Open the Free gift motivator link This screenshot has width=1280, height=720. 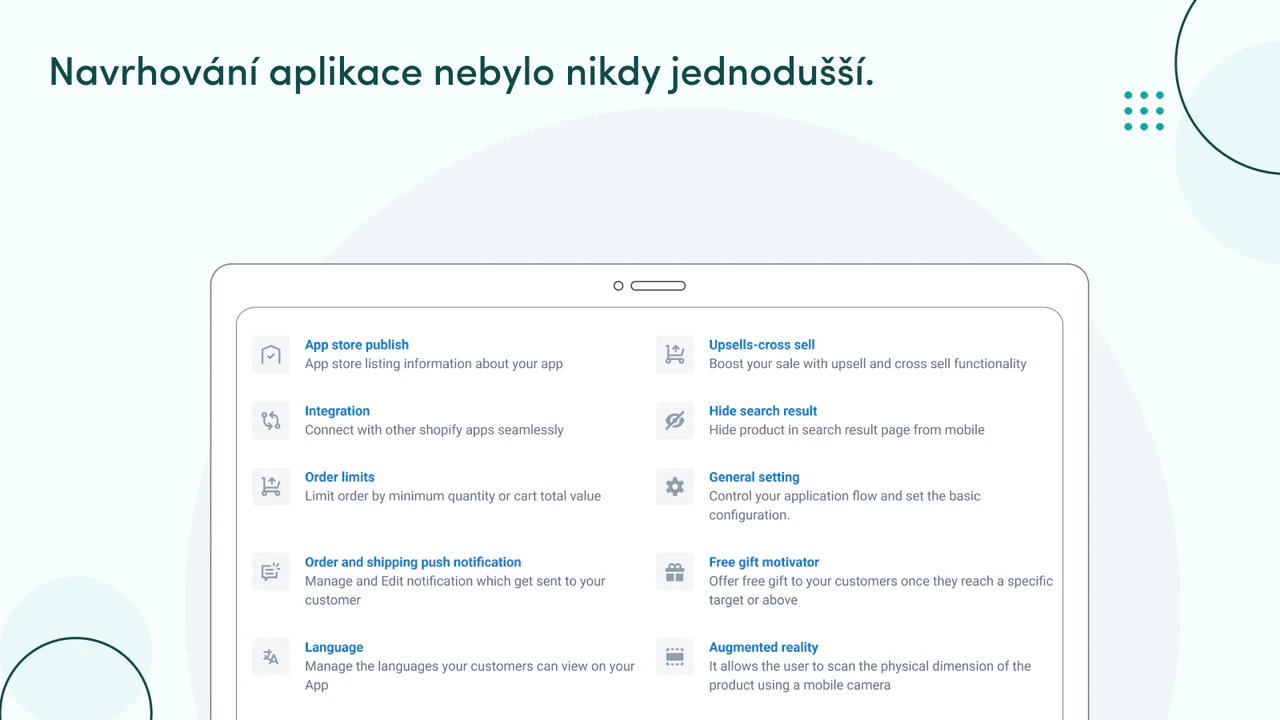coord(764,562)
